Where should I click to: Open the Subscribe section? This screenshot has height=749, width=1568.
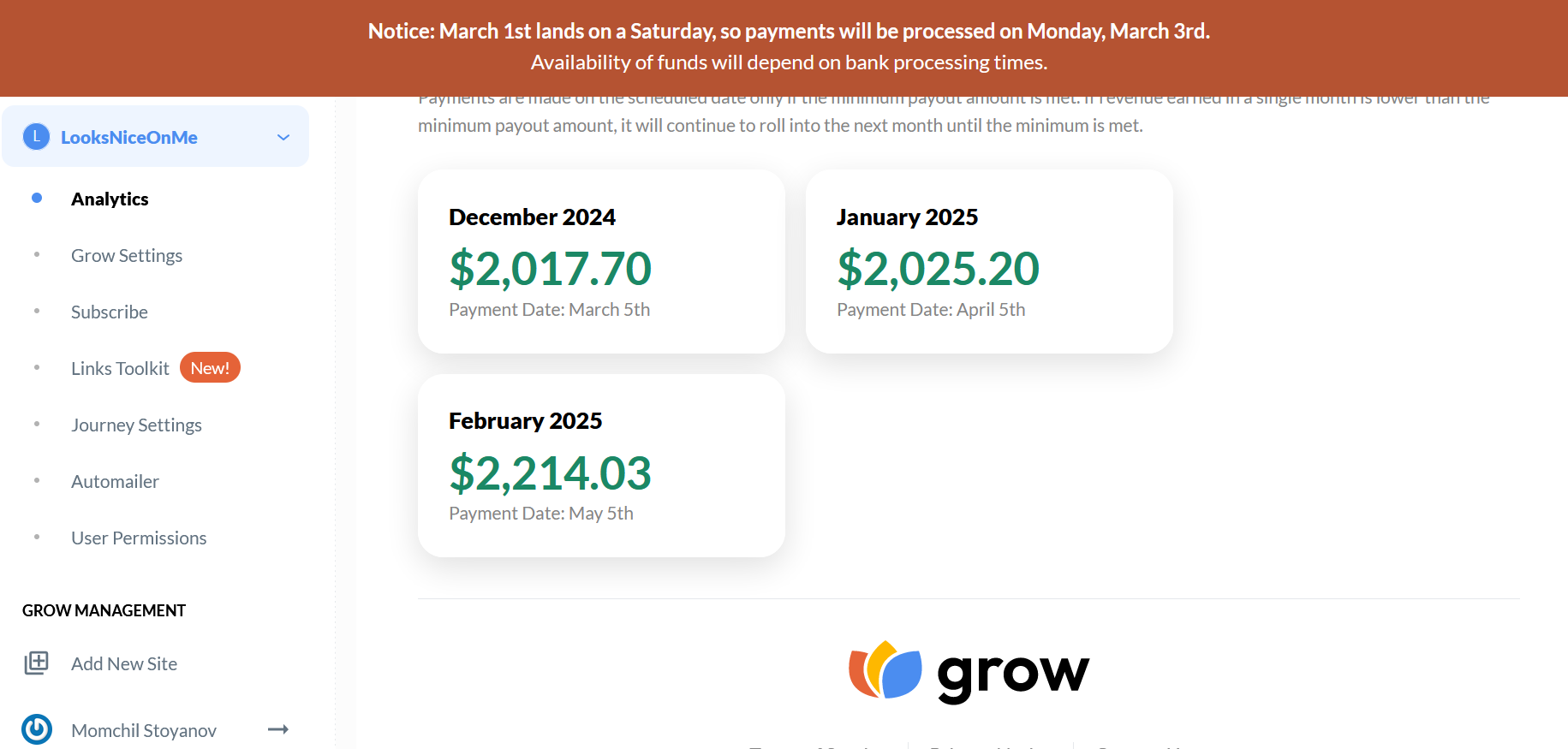[110, 312]
